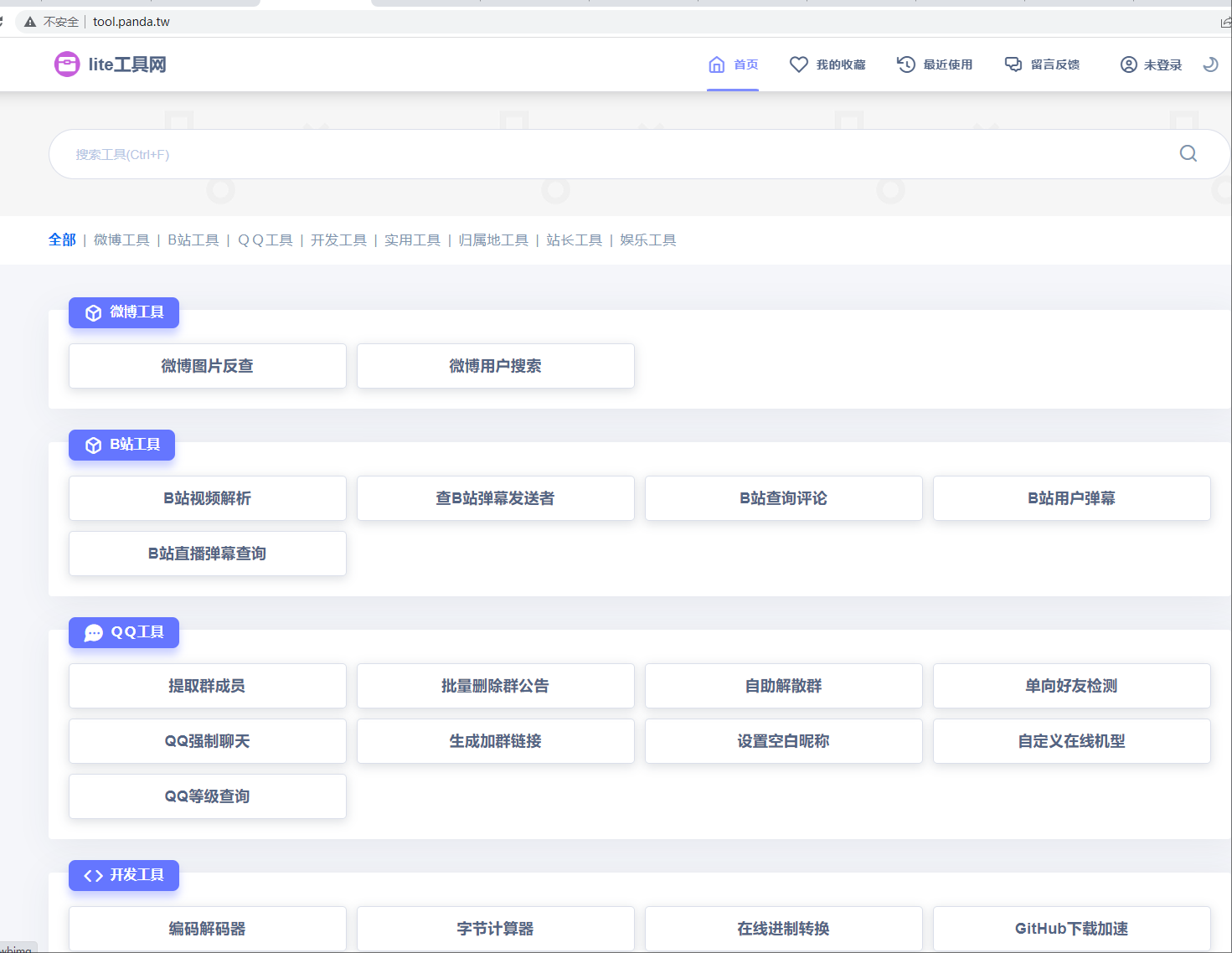Open the 批量删除群公告 tool

point(496,686)
